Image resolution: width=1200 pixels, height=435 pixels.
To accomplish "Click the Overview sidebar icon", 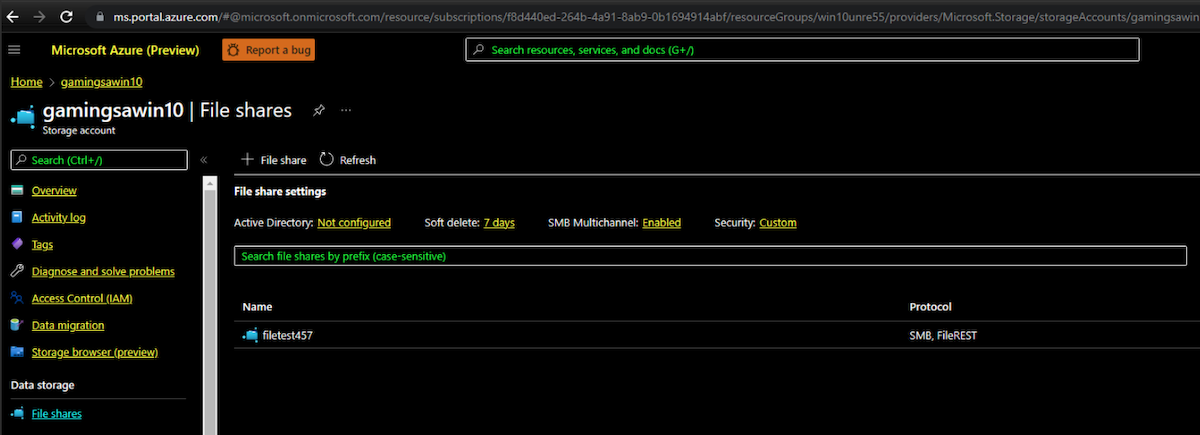I will (17, 190).
